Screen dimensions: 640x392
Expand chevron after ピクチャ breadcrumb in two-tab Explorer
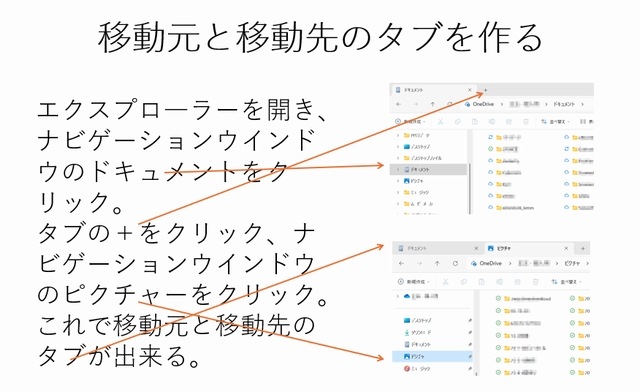coord(587,264)
